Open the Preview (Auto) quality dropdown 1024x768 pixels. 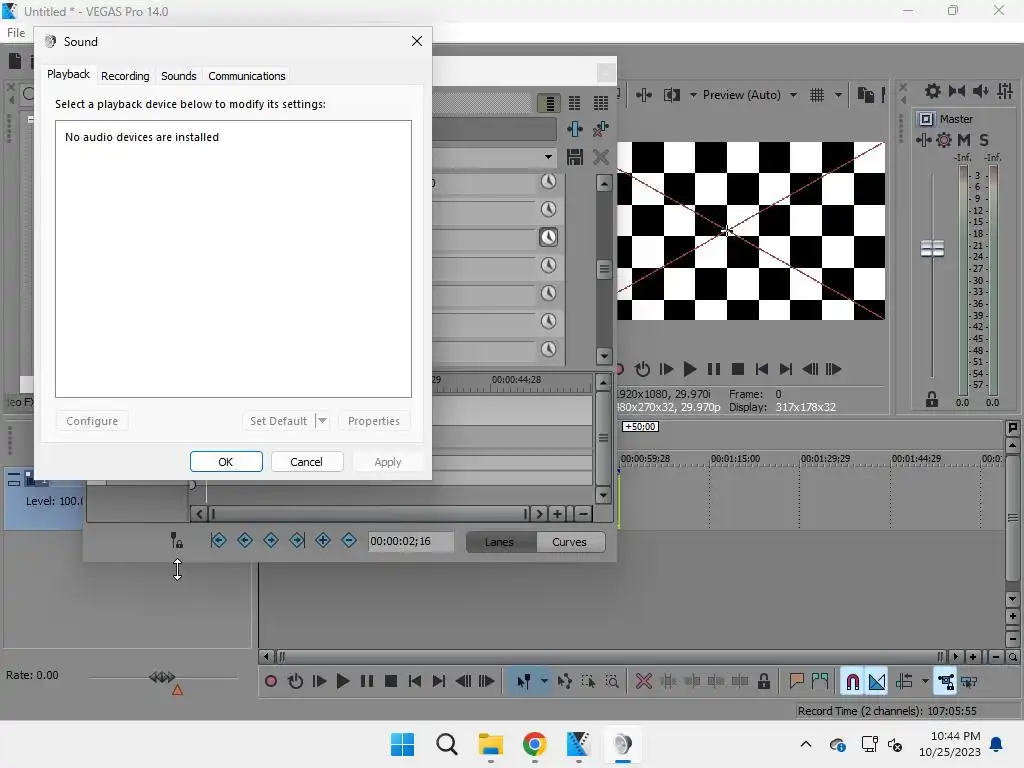click(x=749, y=95)
